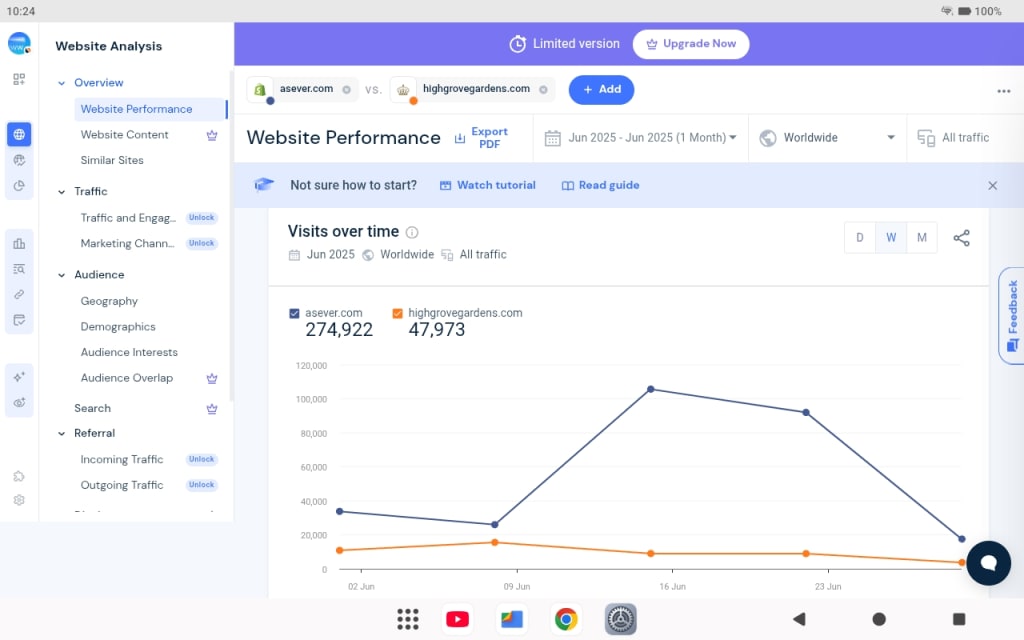Viewport: 1024px width, 640px height.
Task: Remove highgrovegardens.com using its x icon
Action: 543,89
